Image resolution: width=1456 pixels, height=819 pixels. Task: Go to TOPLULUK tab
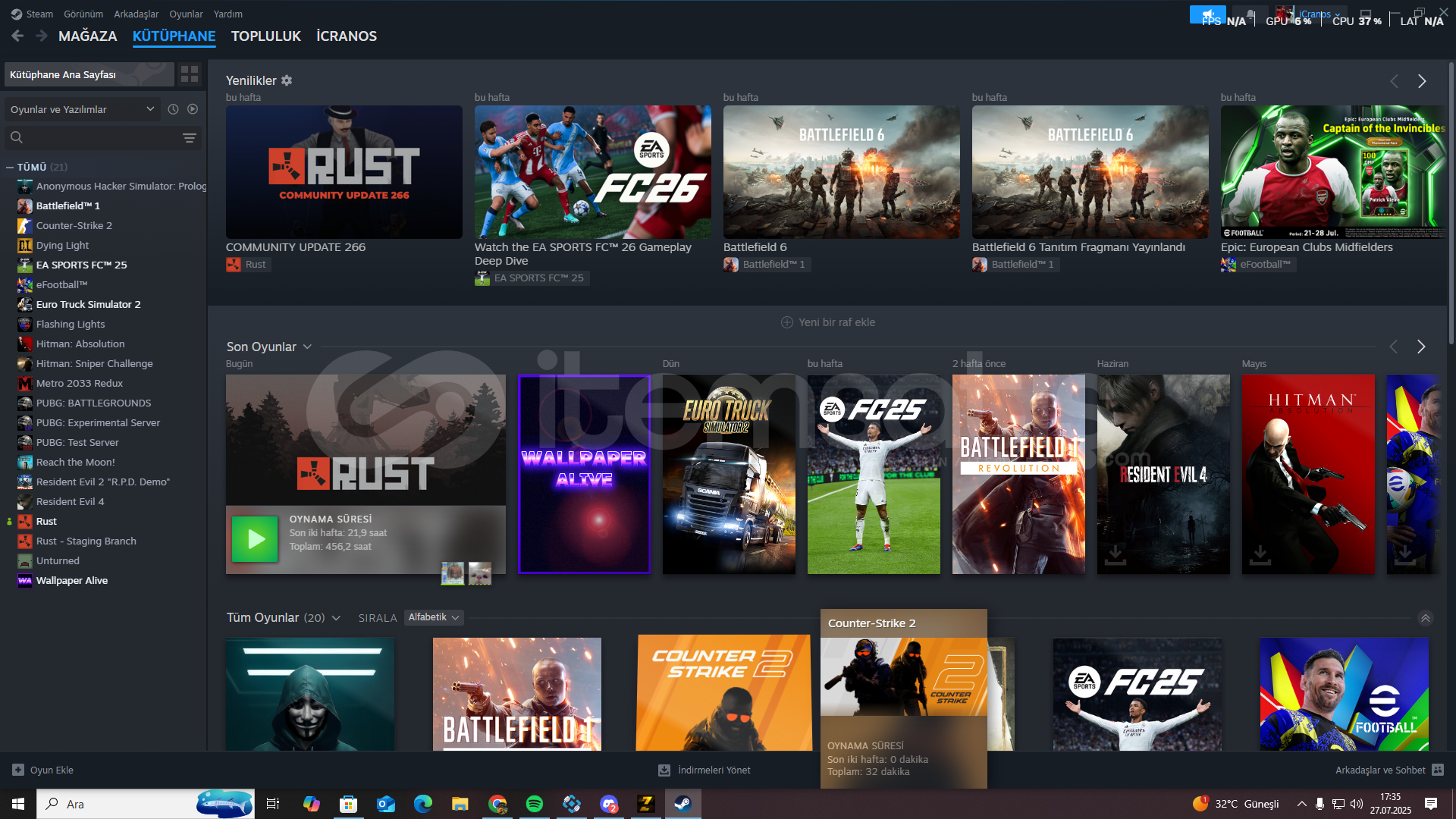(266, 36)
